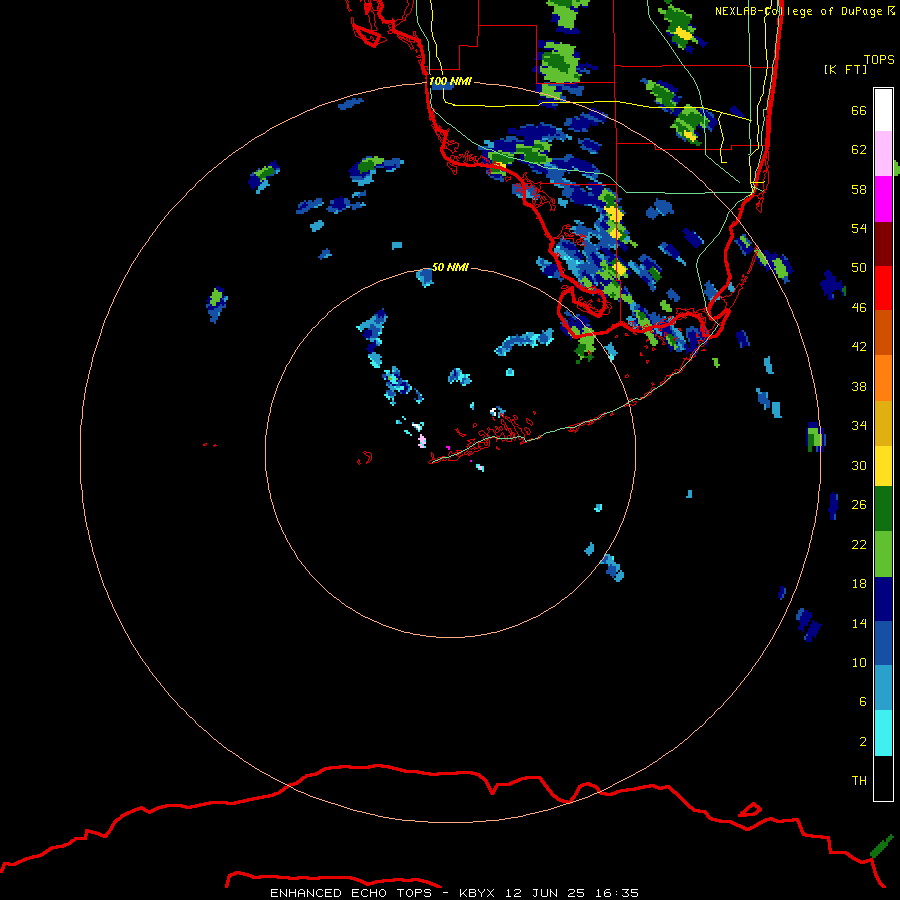Click the light green legend swatch between 26 and 22
This screenshot has width=900, height=900.
pyautogui.click(x=883, y=554)
